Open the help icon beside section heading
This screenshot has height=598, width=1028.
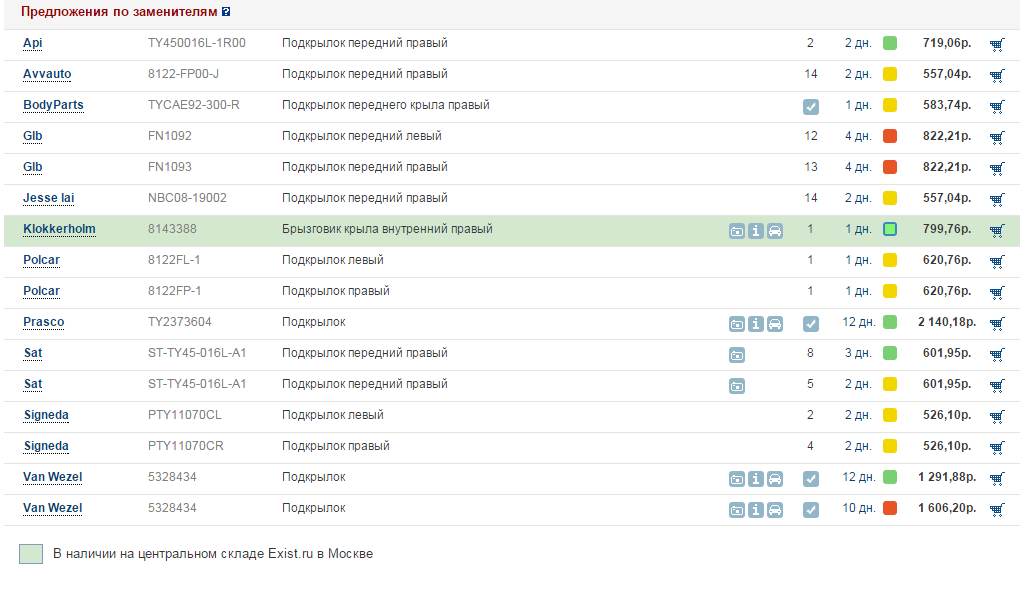coord(226,12)
